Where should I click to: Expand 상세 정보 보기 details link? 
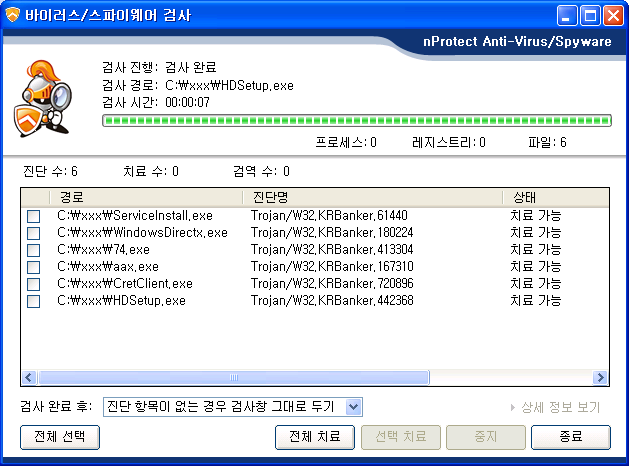555,407
